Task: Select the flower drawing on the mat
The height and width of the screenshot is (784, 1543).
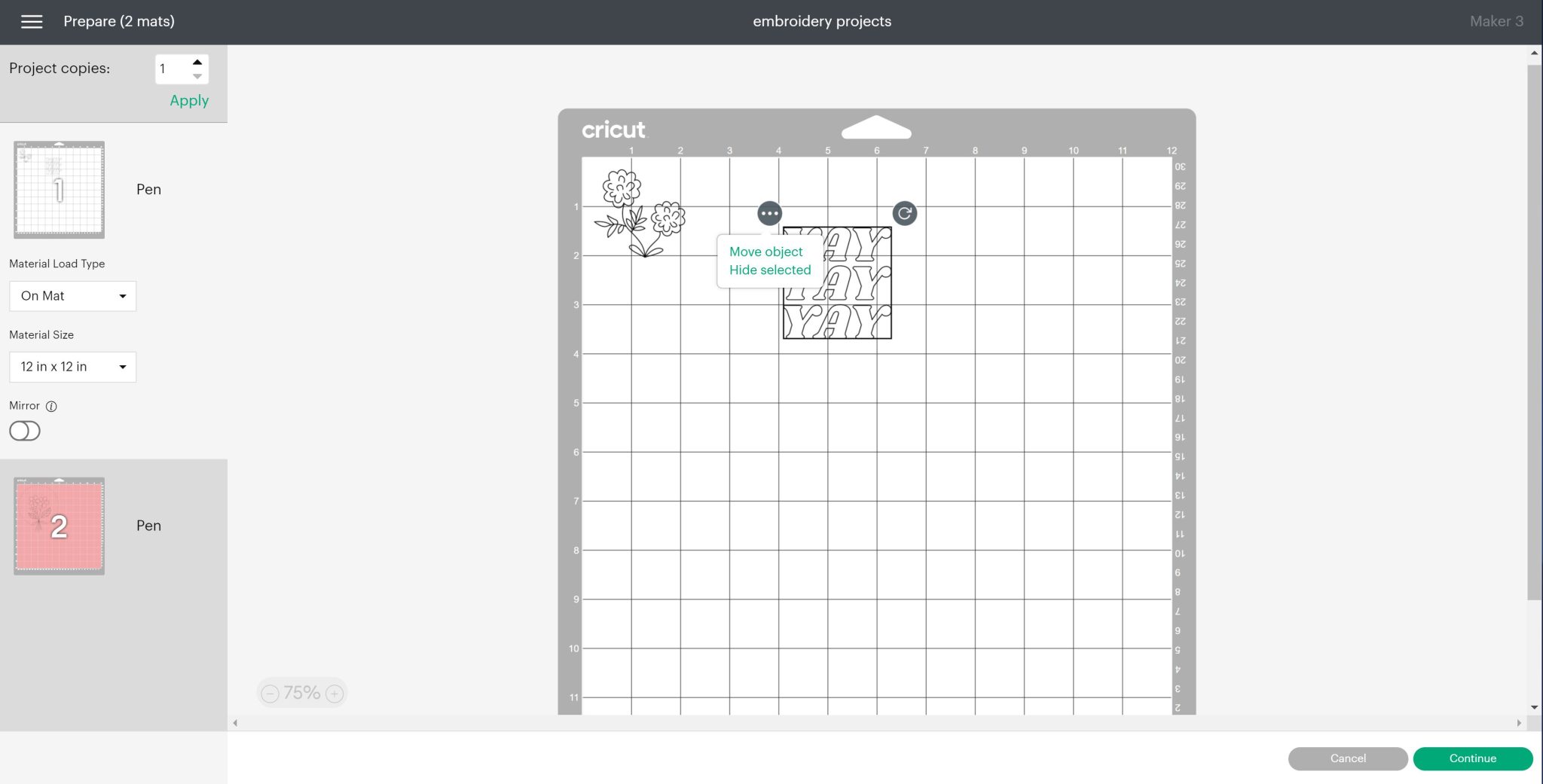Action: [640, 213]
